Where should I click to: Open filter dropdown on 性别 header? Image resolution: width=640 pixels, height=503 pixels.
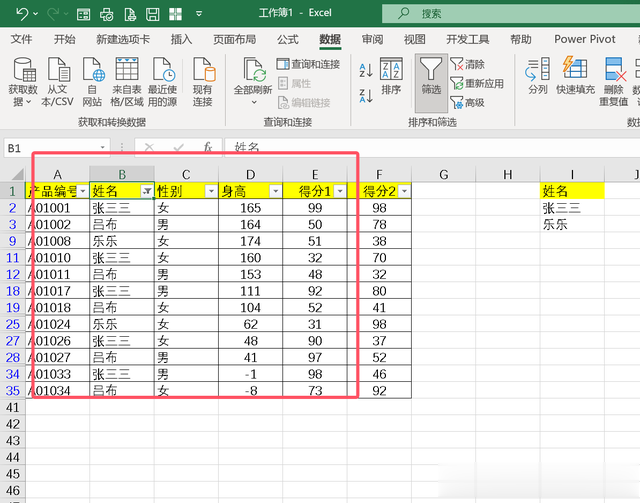(x=211, y=191)
